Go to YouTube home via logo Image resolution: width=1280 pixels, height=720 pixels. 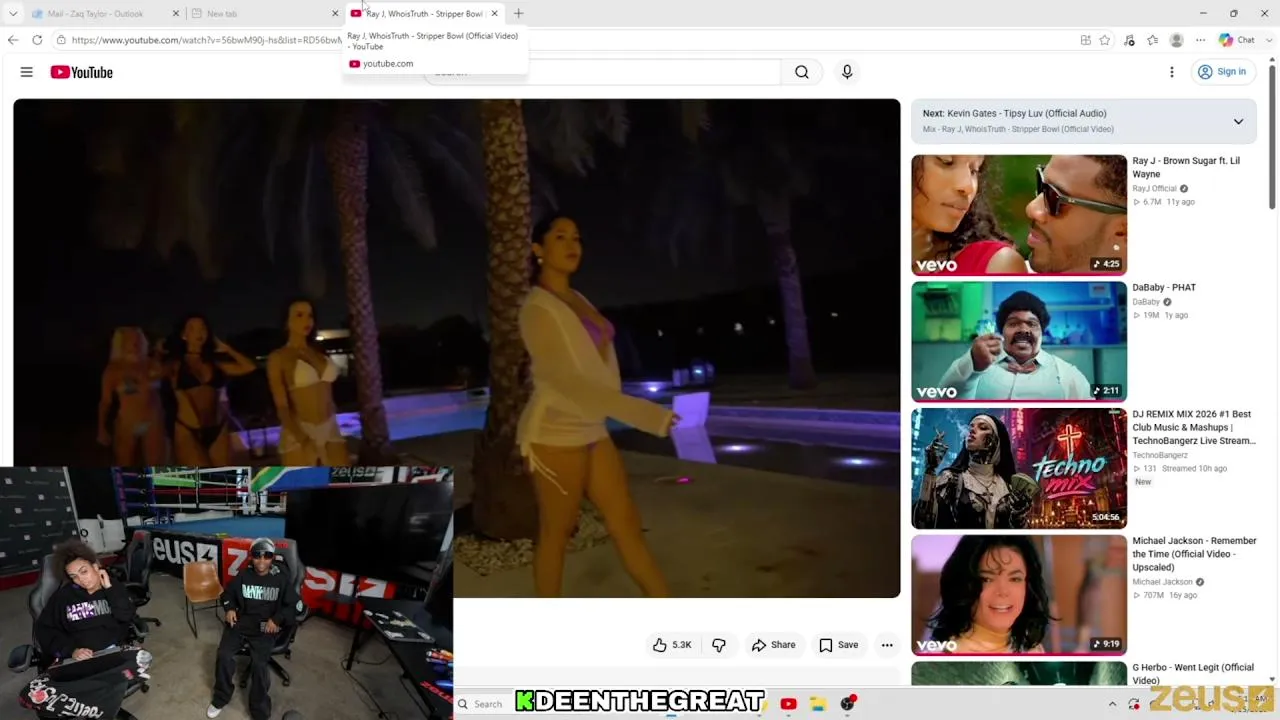pos(82,72)
